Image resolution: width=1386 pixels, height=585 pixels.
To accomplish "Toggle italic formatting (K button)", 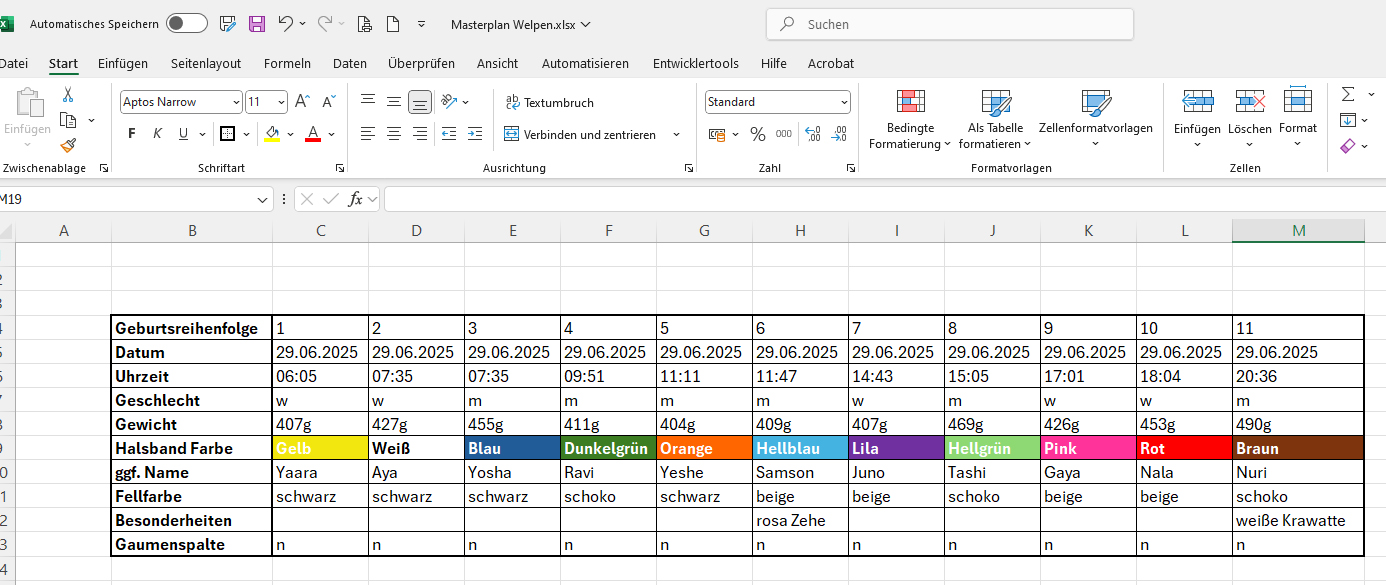I will pyautogui.click(x=157, y=134).
